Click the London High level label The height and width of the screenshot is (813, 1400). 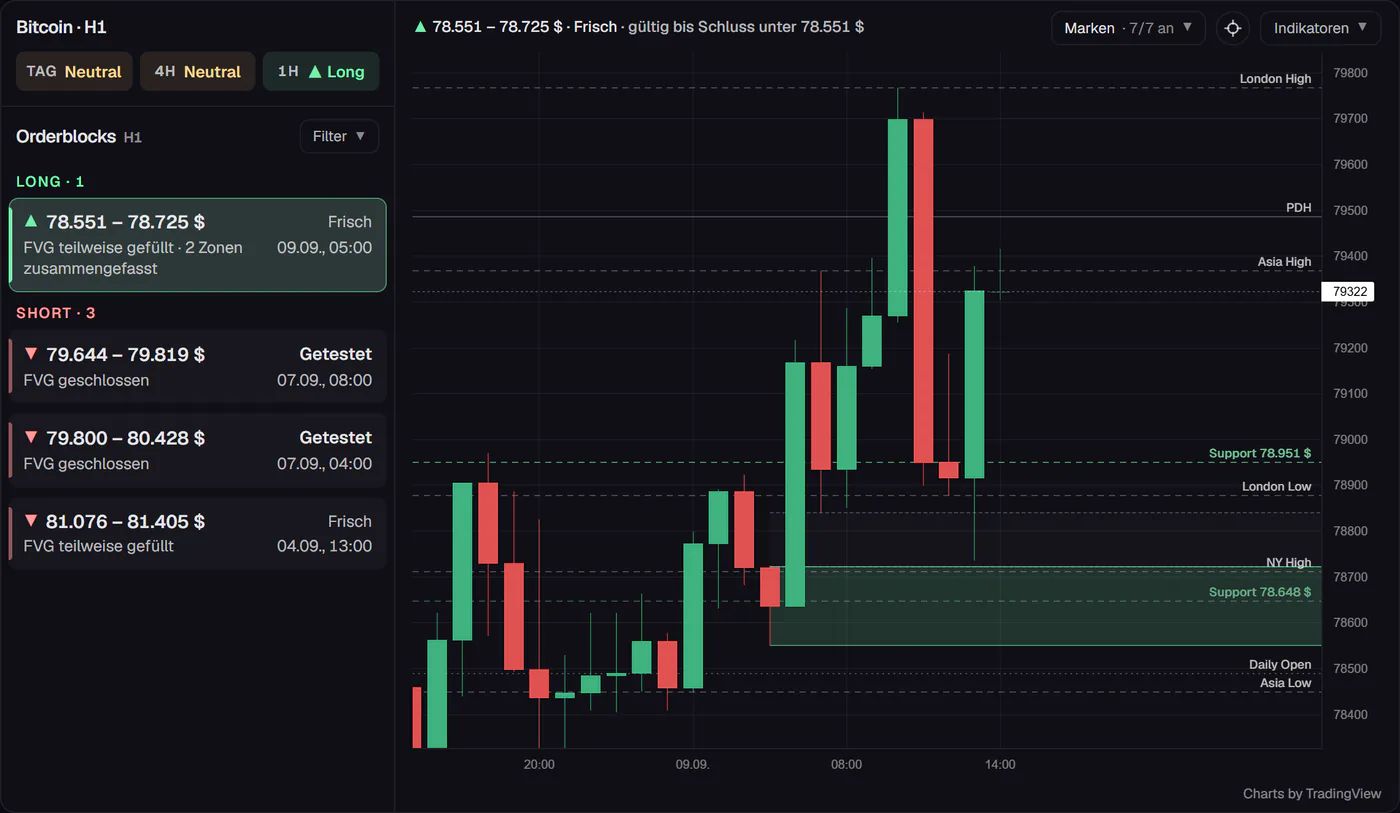[1275, 79]
